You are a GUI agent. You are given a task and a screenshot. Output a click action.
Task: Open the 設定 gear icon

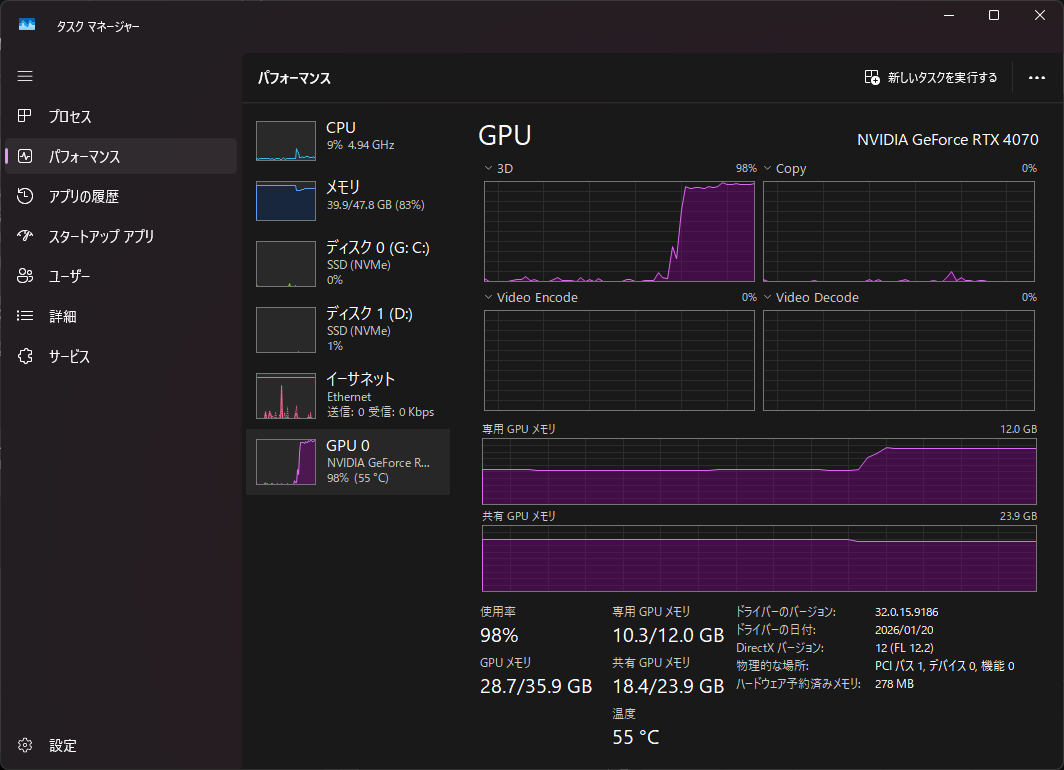tap(26, 745)
